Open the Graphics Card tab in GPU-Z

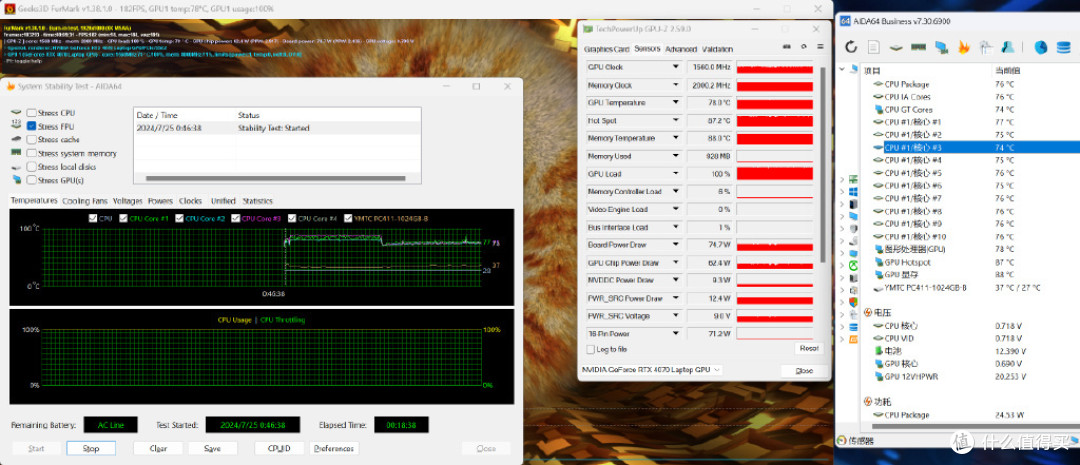click(x=606, y=50)
